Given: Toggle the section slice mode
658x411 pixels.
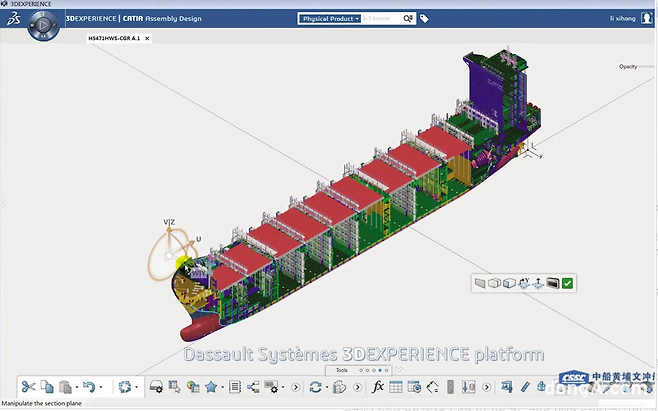Looking at the screenshot, I should click(494, 284).
